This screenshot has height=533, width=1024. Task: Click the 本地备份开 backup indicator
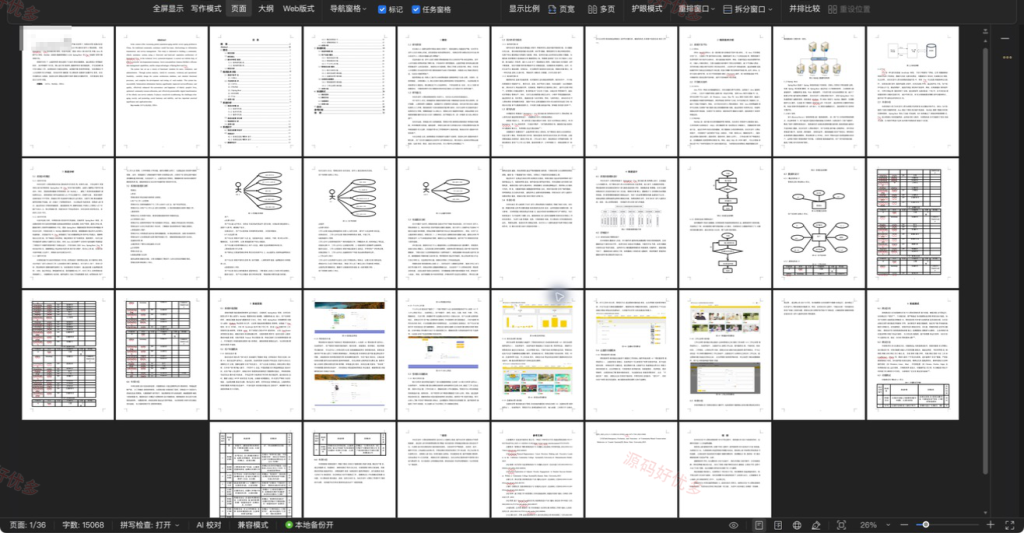pos(310,525)
